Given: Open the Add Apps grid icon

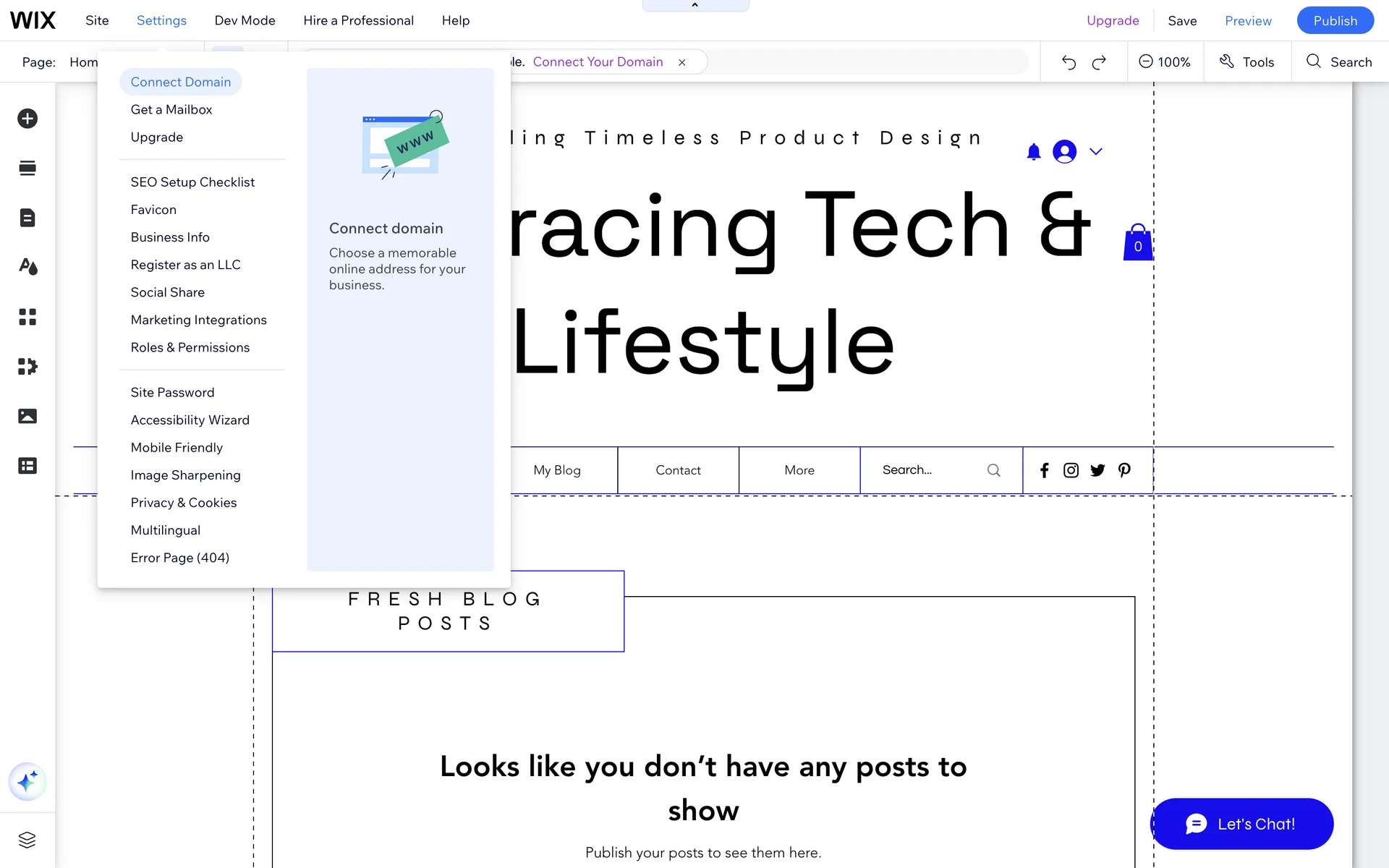Looking at the screenshot, I should 27,317.
